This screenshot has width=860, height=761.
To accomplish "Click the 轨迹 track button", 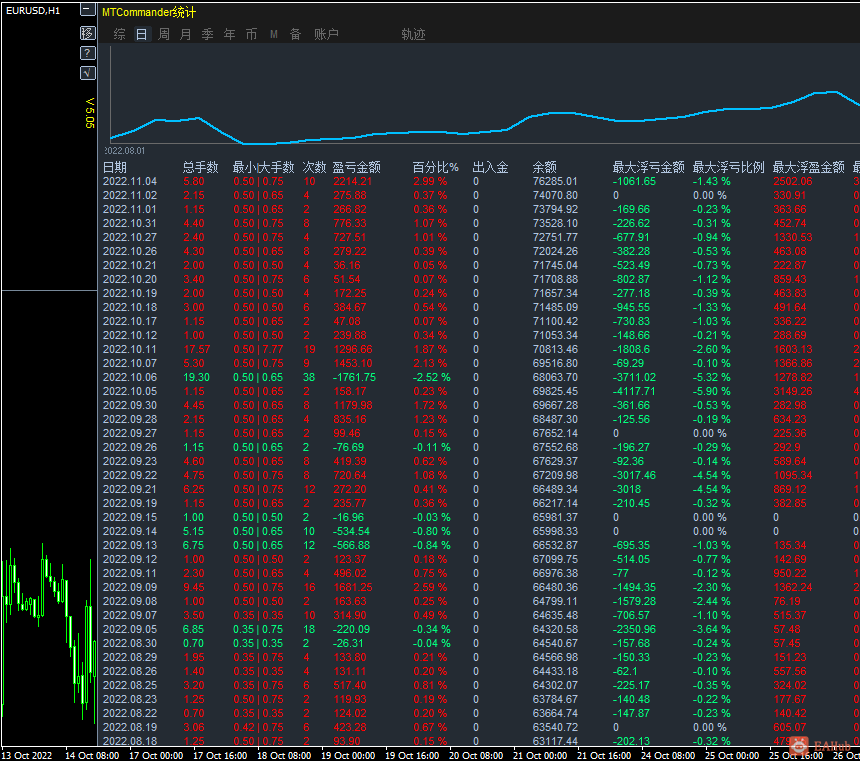I will (414, 35).
